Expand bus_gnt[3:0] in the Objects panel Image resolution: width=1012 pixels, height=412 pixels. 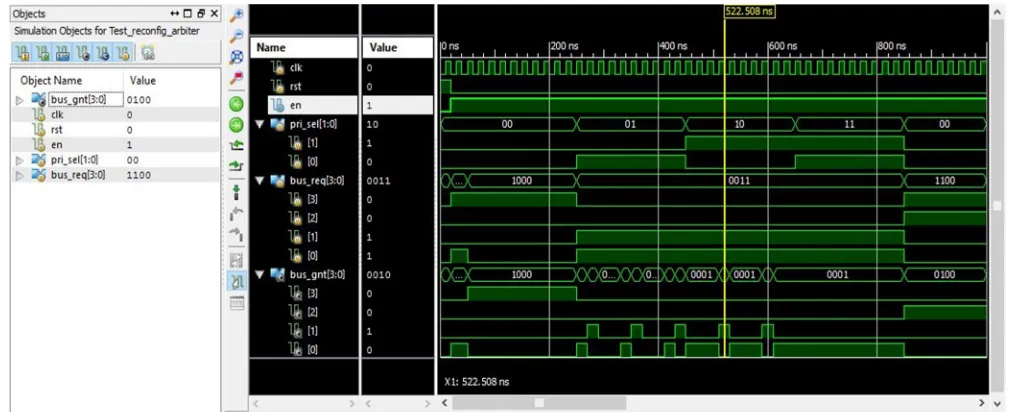[19, 100]
